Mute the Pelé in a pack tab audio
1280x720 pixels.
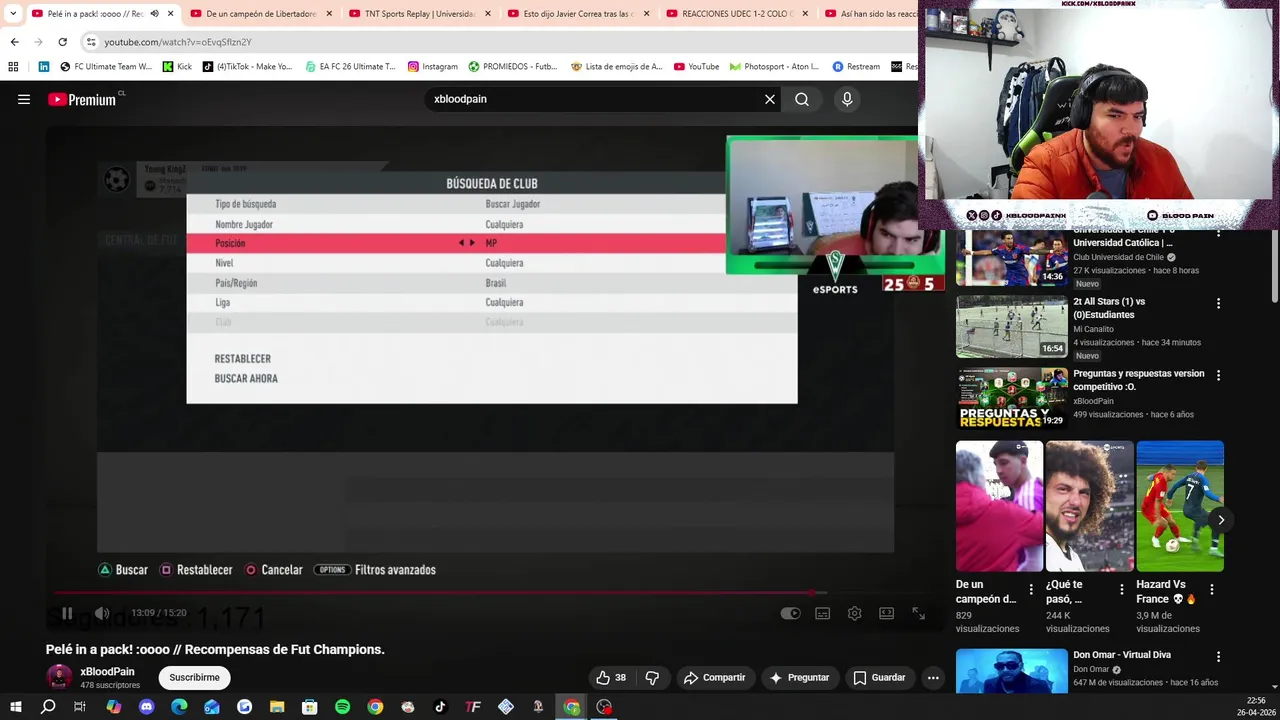pos(154,14)
